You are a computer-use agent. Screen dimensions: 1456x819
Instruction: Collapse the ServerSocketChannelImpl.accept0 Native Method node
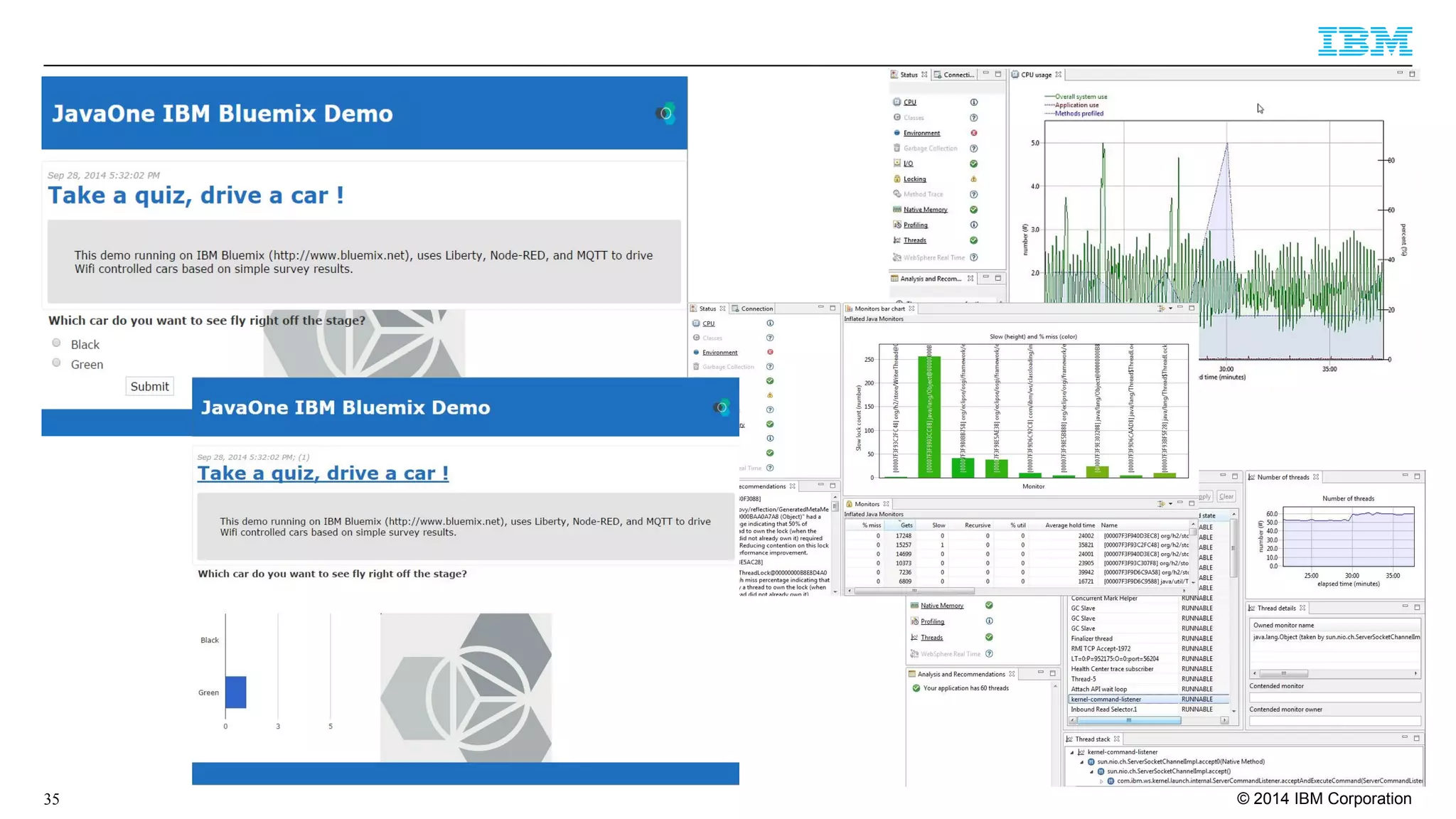pyautogui.click(x=1082, y=762)
